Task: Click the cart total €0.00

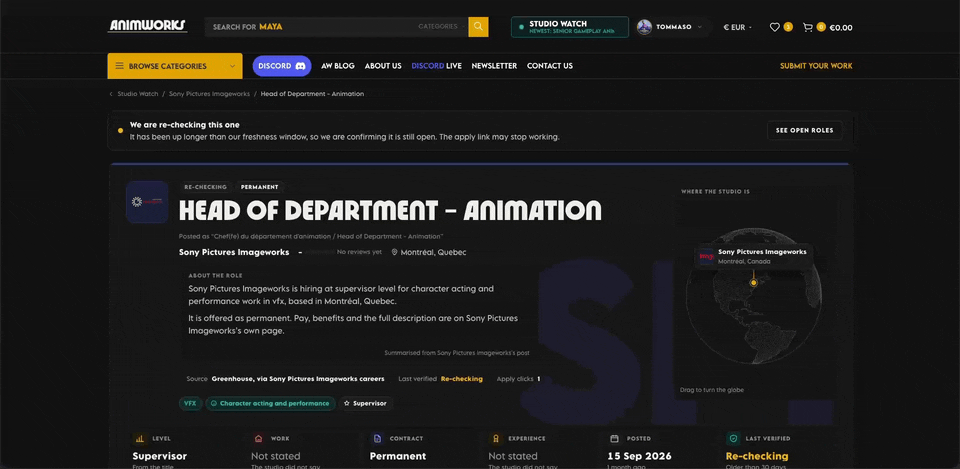Action: pos(841,27)
